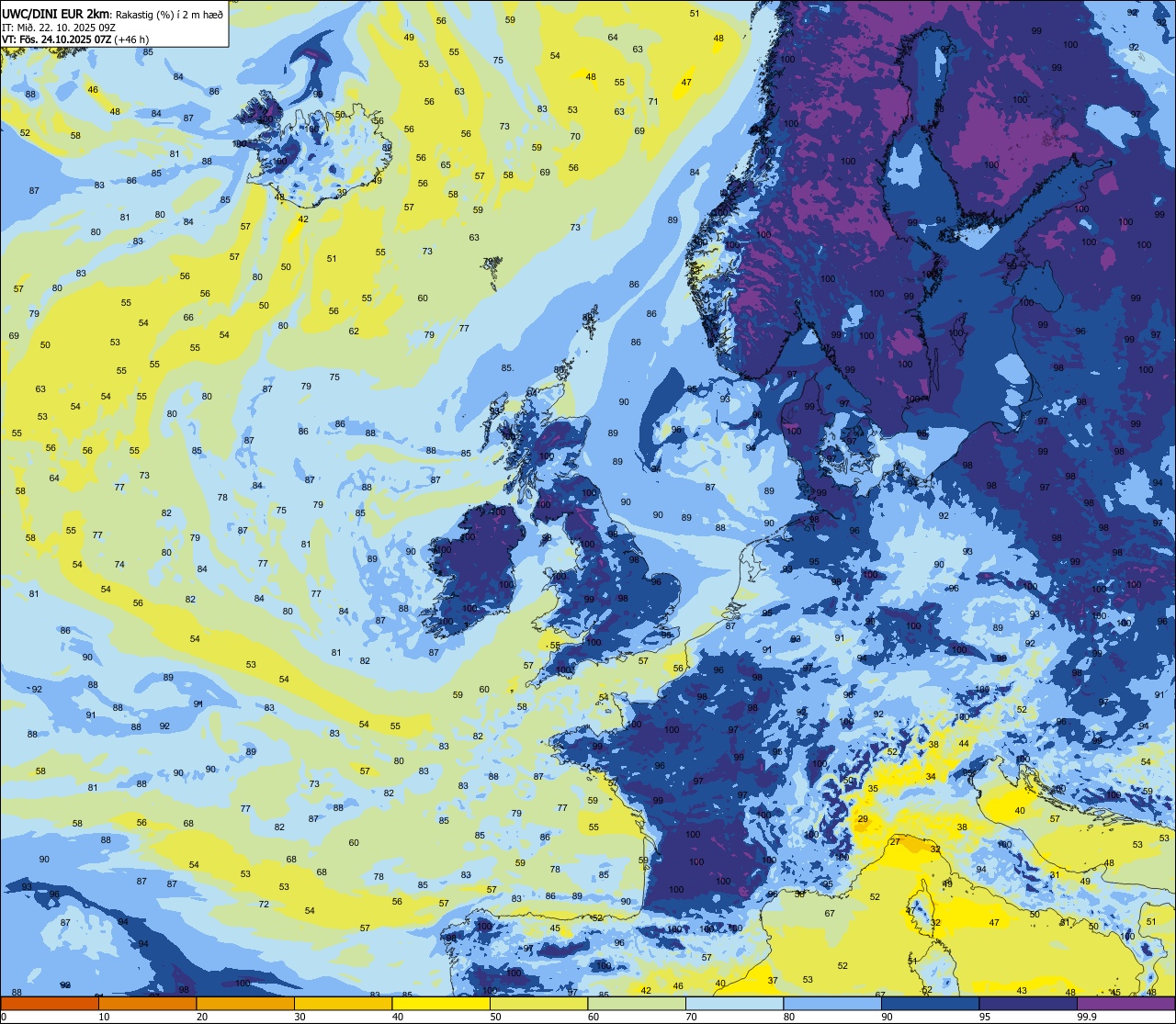Click the dark orange legend swatch below 10
Viewport: 1176px width, 1024px height.
pos(50,1003)
